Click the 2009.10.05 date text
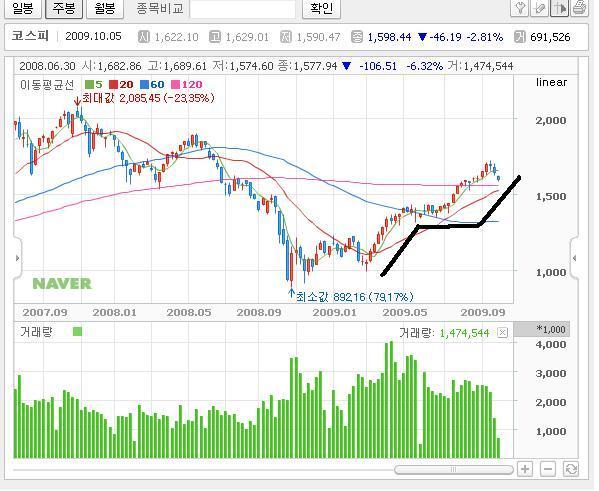The width and height of the screenshot is (599, 491). 93,36
